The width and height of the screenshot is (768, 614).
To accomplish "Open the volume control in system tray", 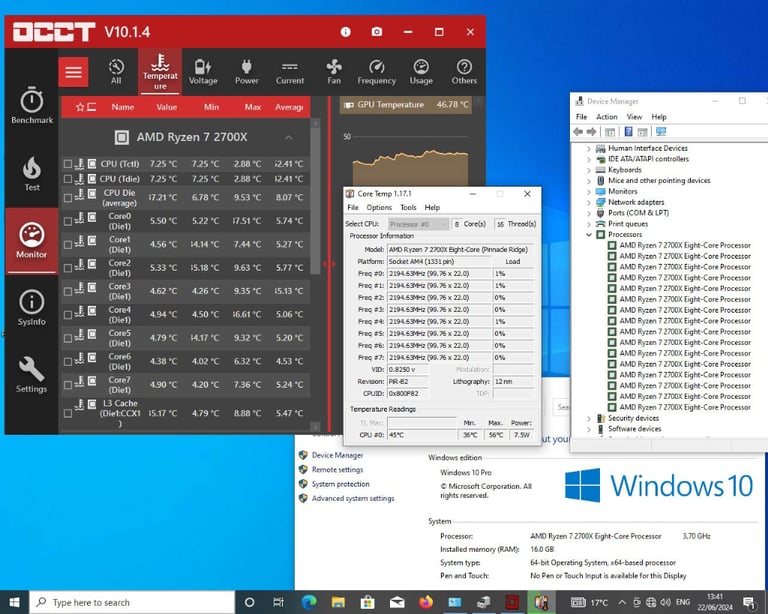I will point(665,602).
